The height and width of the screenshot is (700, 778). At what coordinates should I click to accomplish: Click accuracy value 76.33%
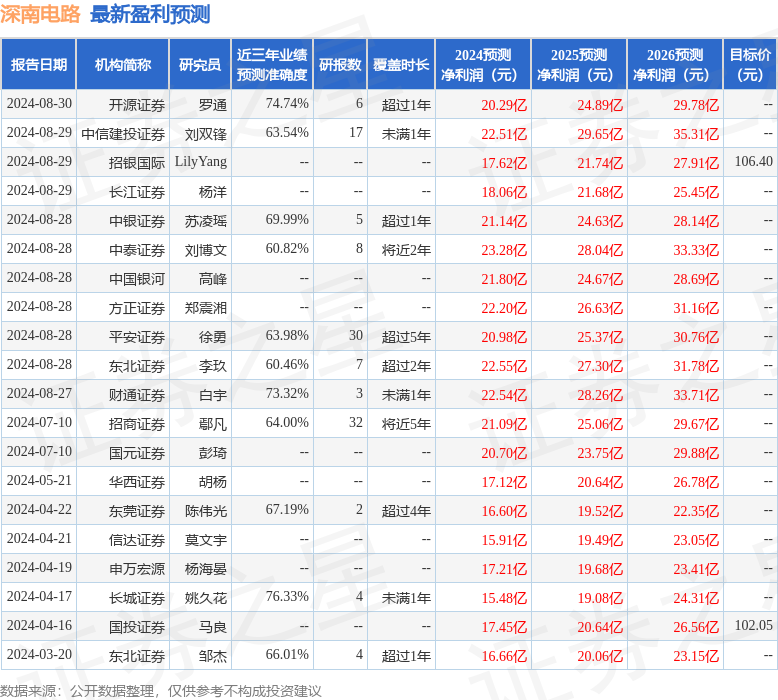pos(287,597)
